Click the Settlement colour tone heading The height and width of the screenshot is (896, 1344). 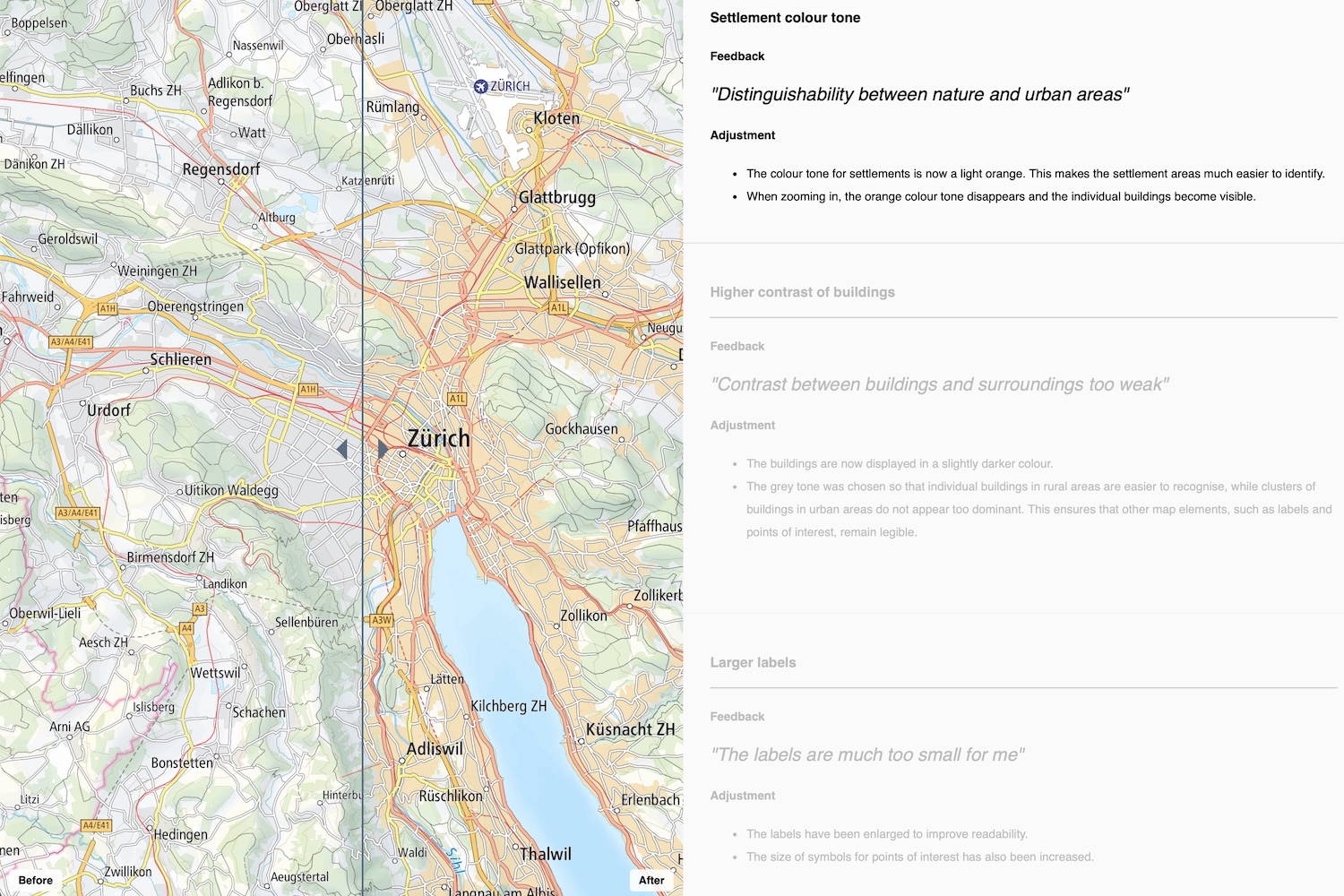pos(785,17)
